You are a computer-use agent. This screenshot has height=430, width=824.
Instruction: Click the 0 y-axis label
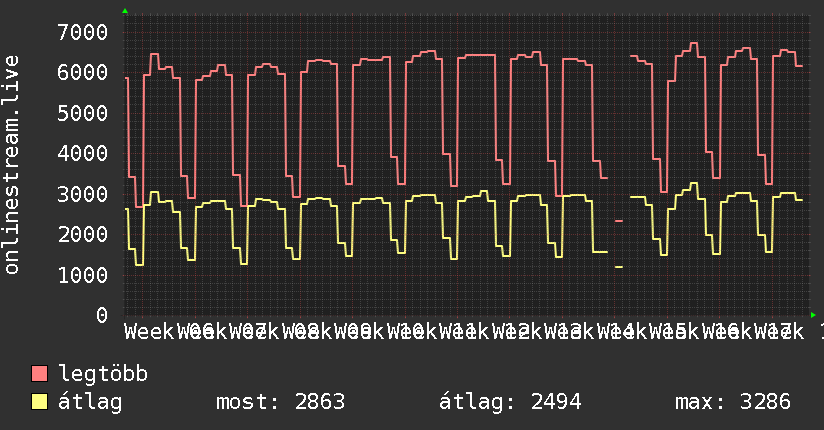[x=102, y=315]
